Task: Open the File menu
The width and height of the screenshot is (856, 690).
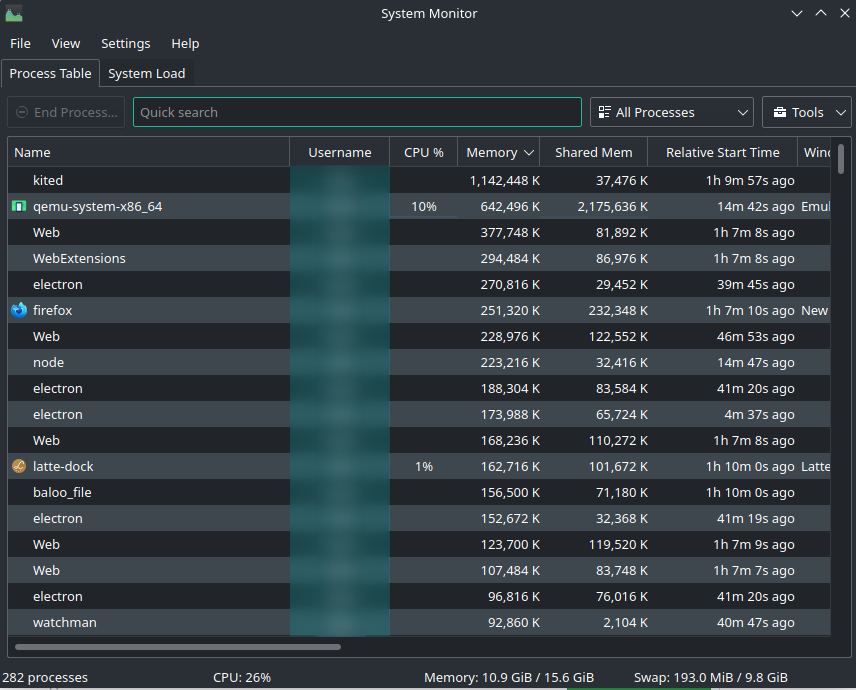Action: tap(20, 44)
